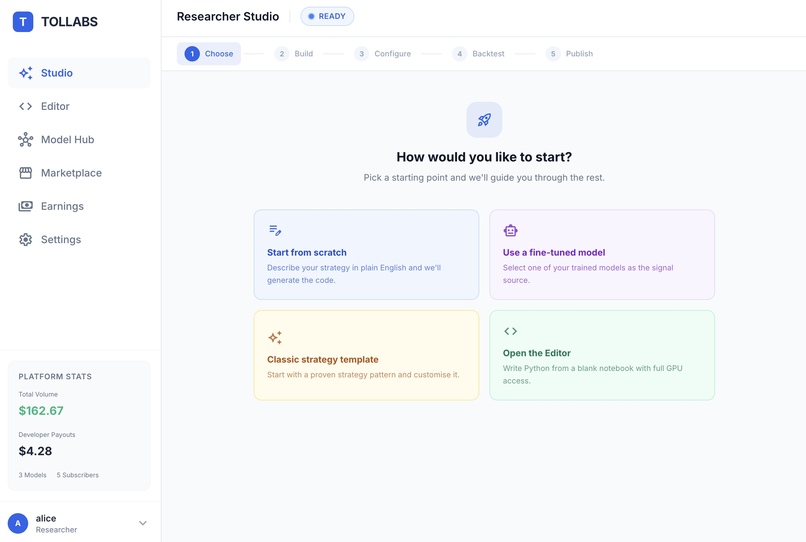Click the Model Hub network icon

pos(26,139)
